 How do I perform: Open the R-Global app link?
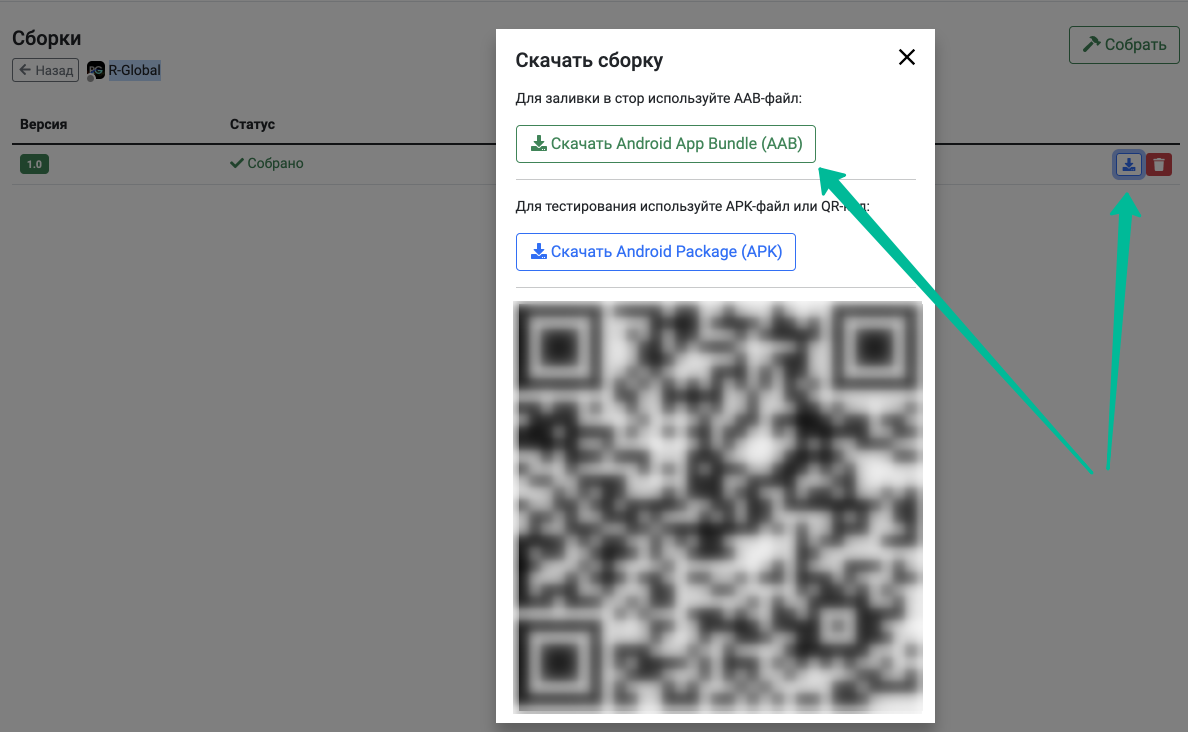[134, 70]
